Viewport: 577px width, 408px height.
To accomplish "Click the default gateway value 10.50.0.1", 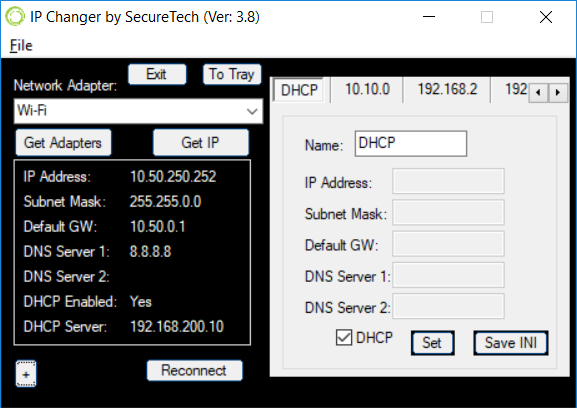I will pos(157,227).
